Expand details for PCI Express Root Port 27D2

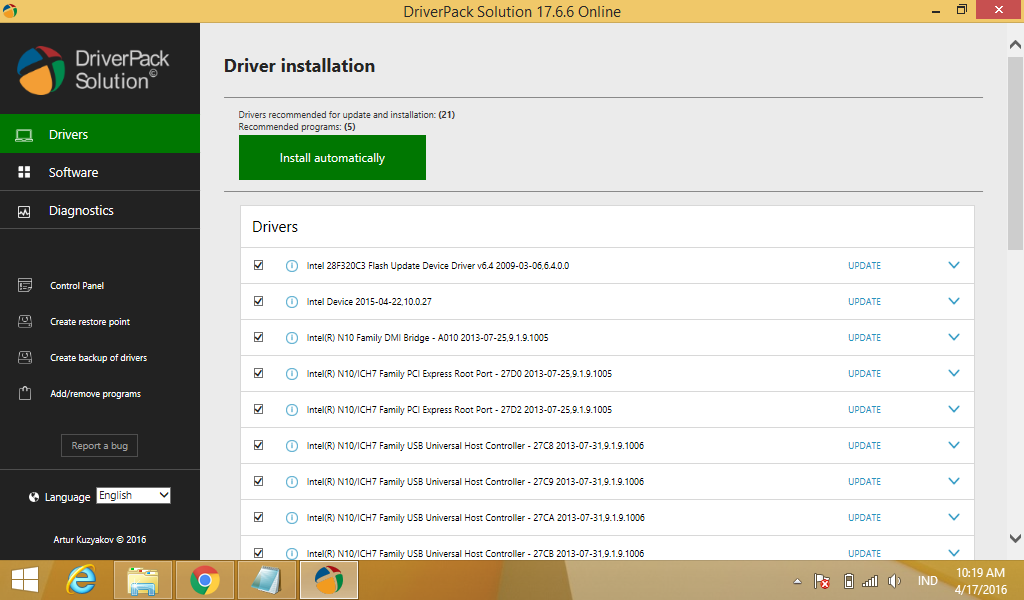coord(953,409)
